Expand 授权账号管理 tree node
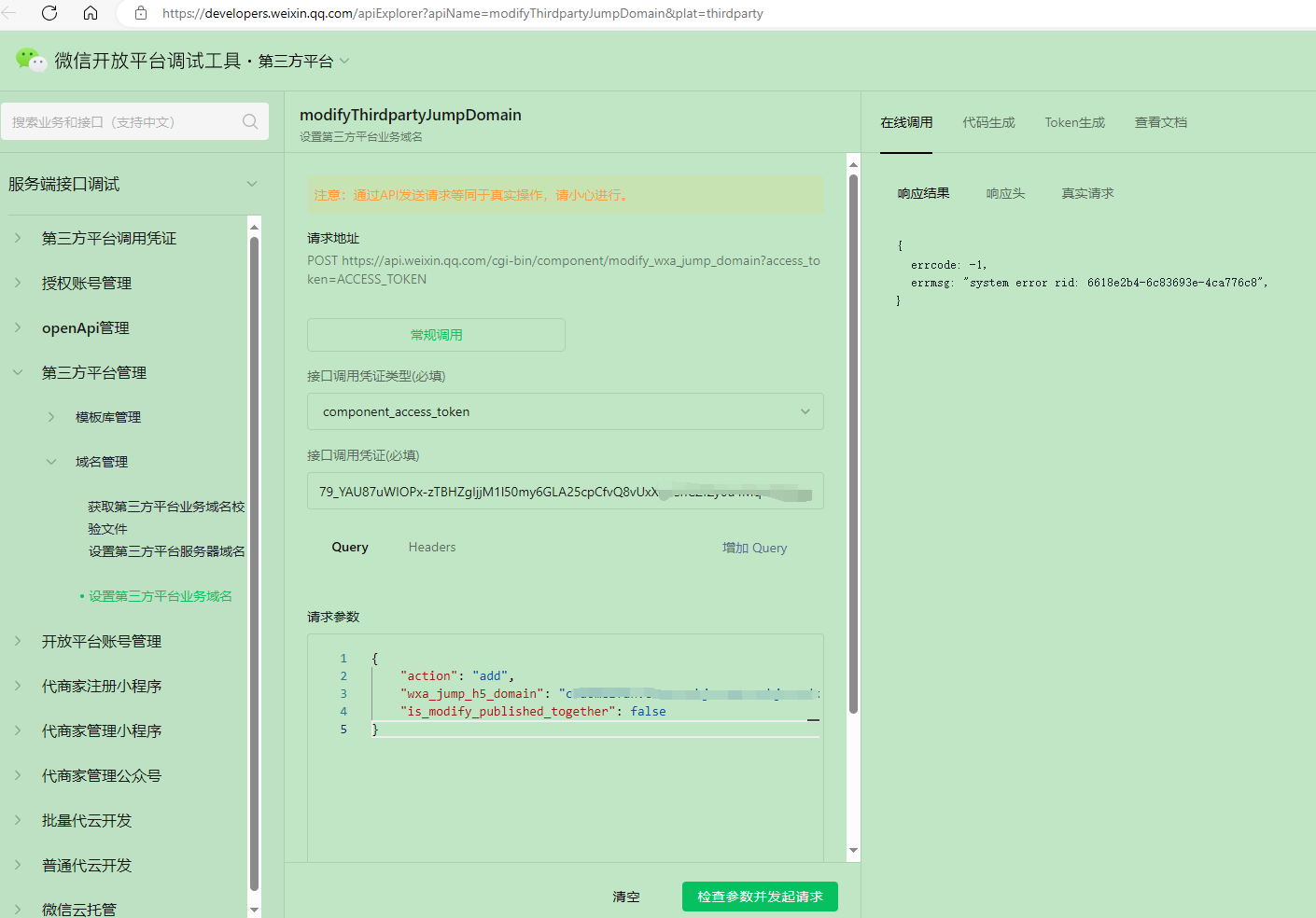 coord(18,283)
